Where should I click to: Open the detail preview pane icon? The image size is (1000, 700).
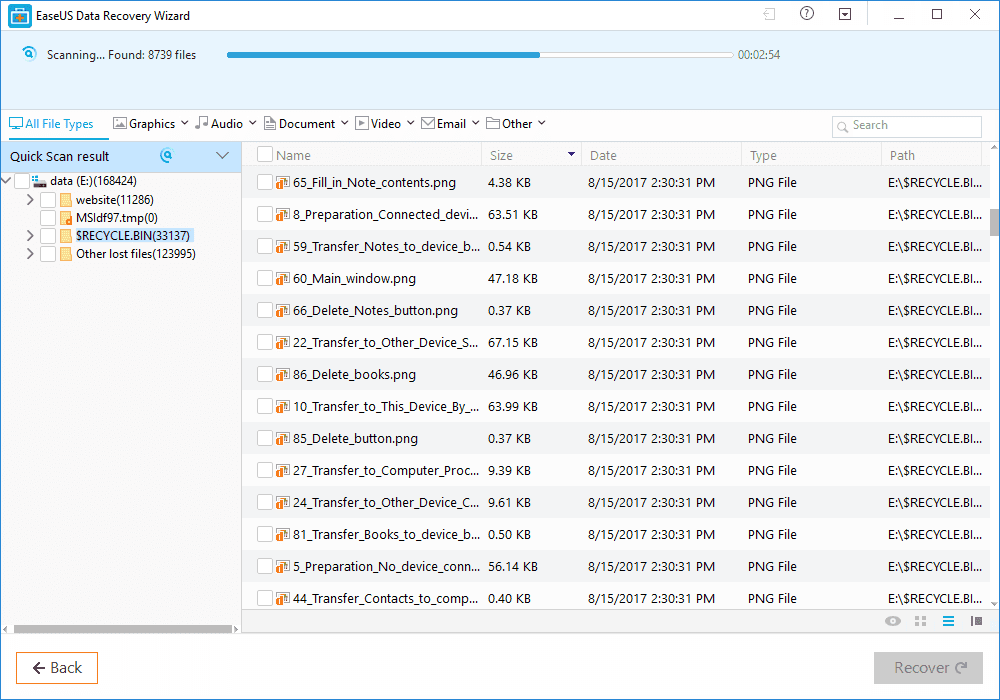(976, 621)
